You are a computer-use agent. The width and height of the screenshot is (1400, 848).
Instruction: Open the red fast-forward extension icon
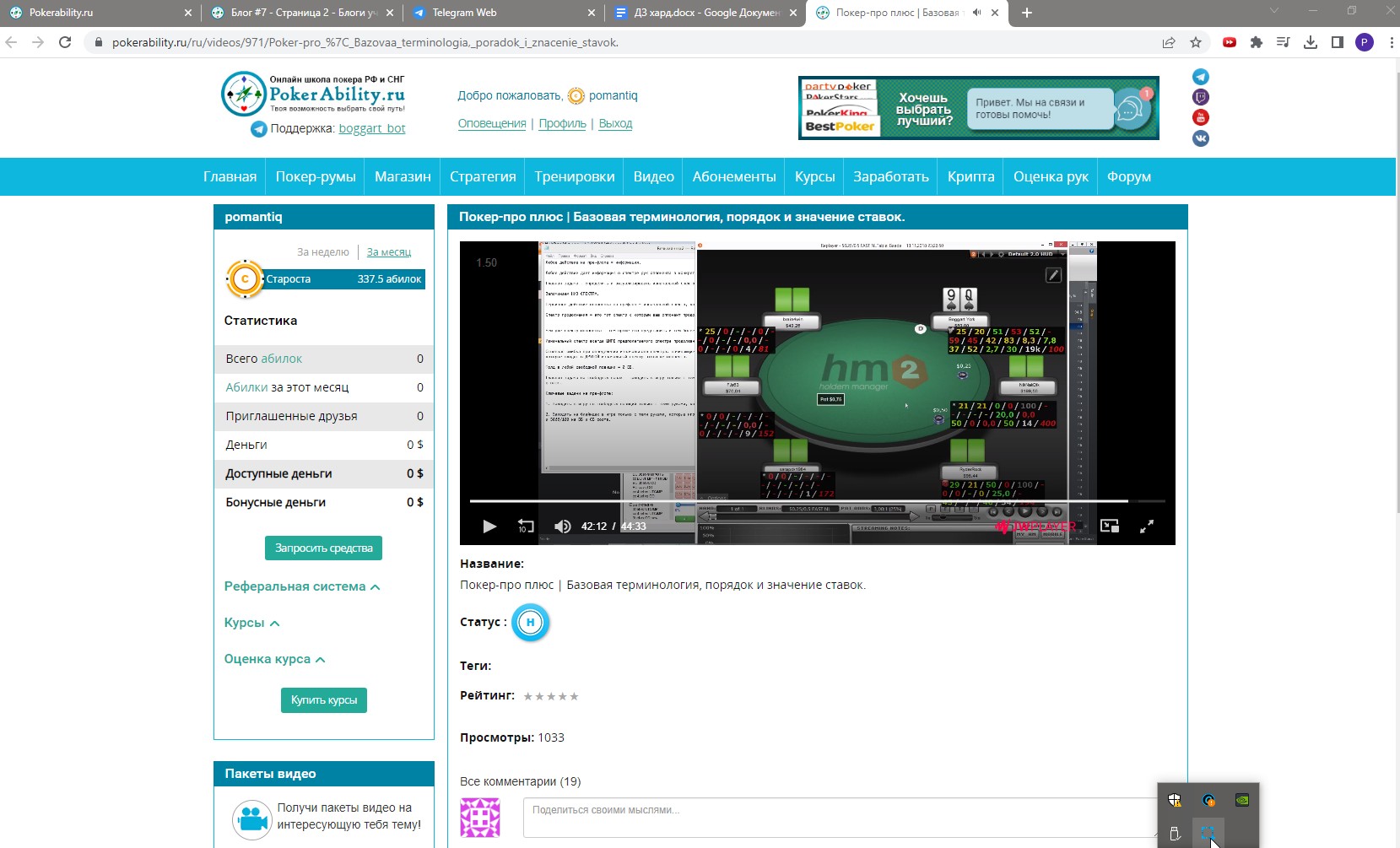pos(1230,42)
